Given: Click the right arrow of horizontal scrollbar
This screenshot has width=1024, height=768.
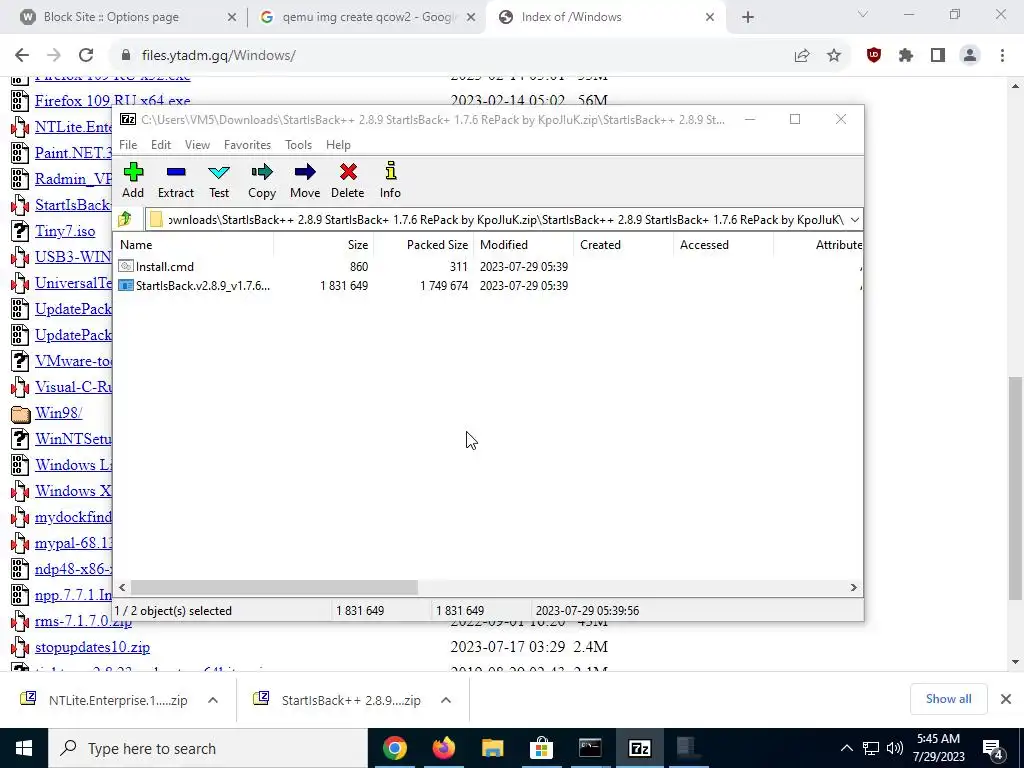Looking at the screenshot, I should tap(853, 588).
